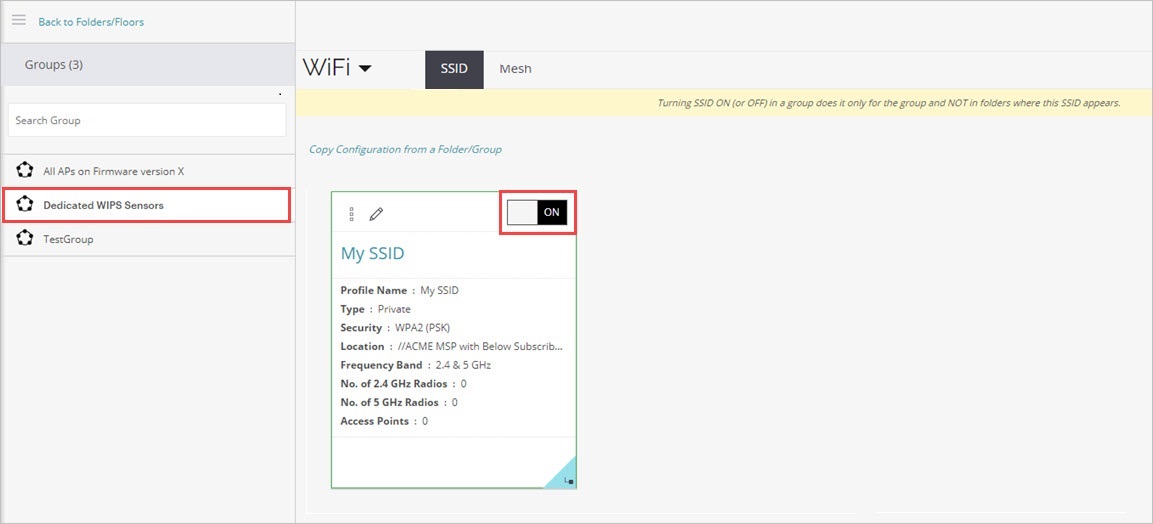Screen dimensions: 1153x524
Task: Click the Location : //ACME MSP row
Action: [452, 346]
